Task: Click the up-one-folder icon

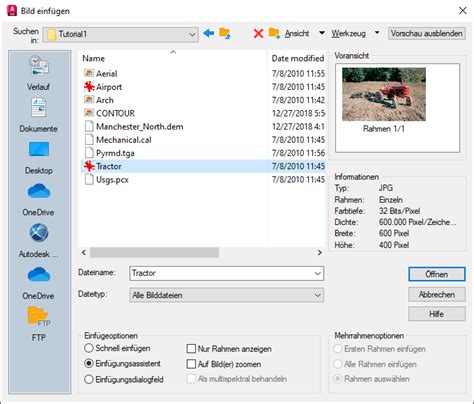Action: click(x=225, y=33)
